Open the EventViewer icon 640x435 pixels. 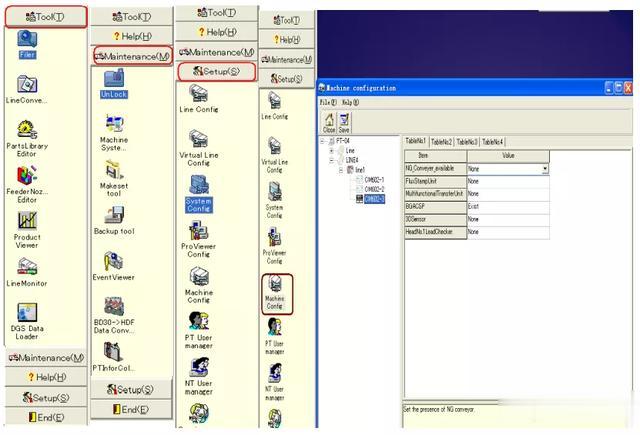[113, 266]
